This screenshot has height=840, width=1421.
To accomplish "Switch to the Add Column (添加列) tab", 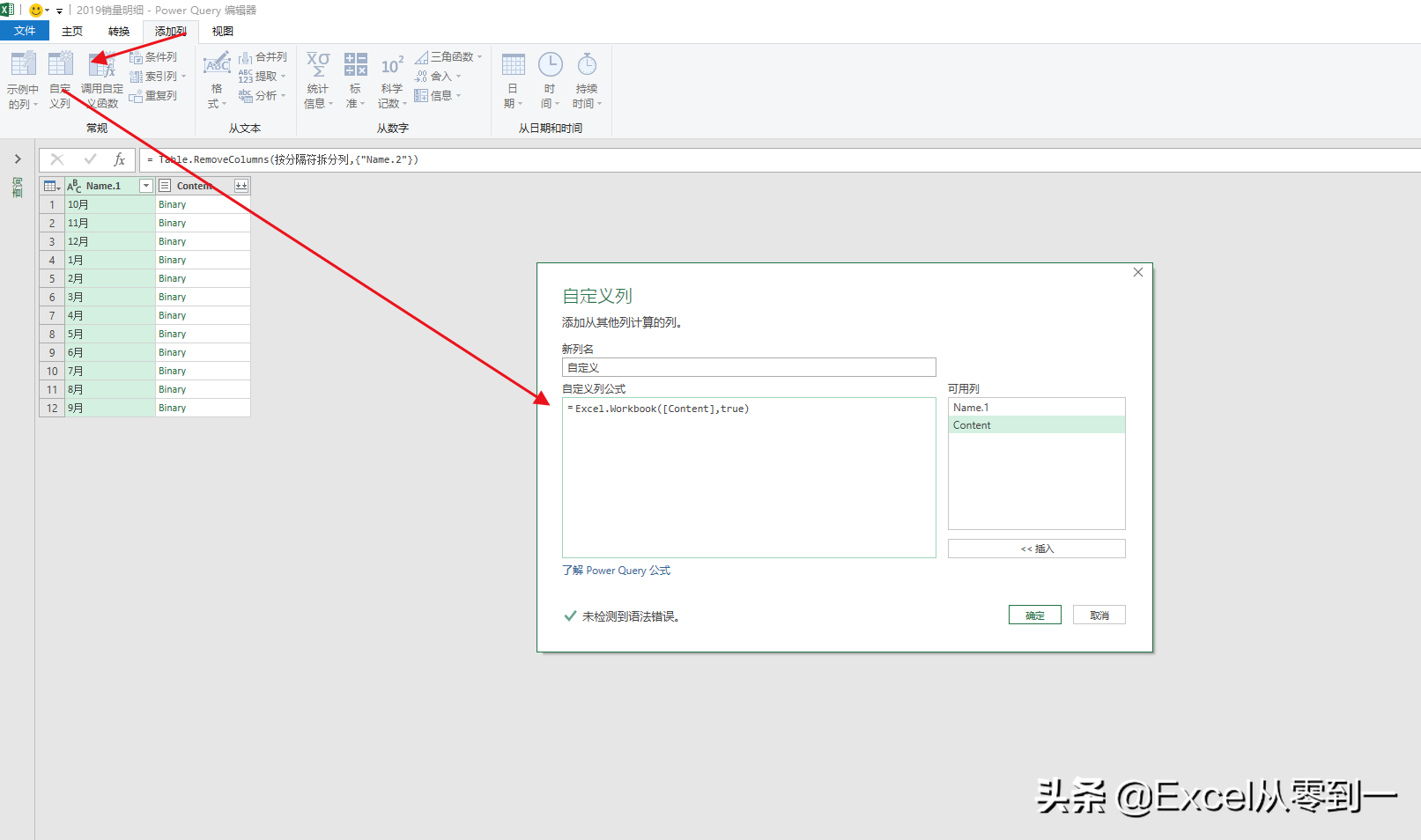I will (x=171, y=31).
